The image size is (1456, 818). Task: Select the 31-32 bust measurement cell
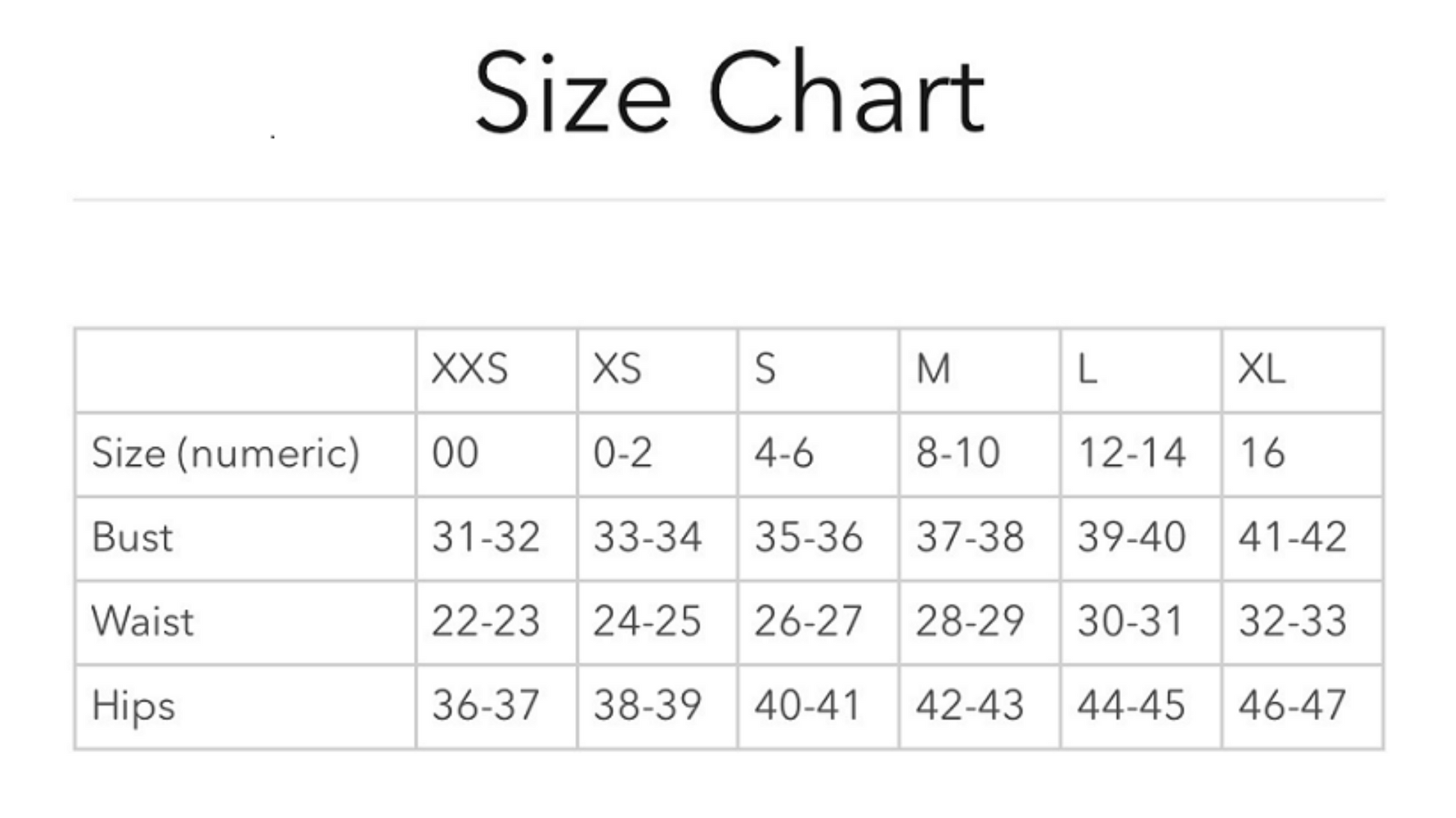click(486, 537)
